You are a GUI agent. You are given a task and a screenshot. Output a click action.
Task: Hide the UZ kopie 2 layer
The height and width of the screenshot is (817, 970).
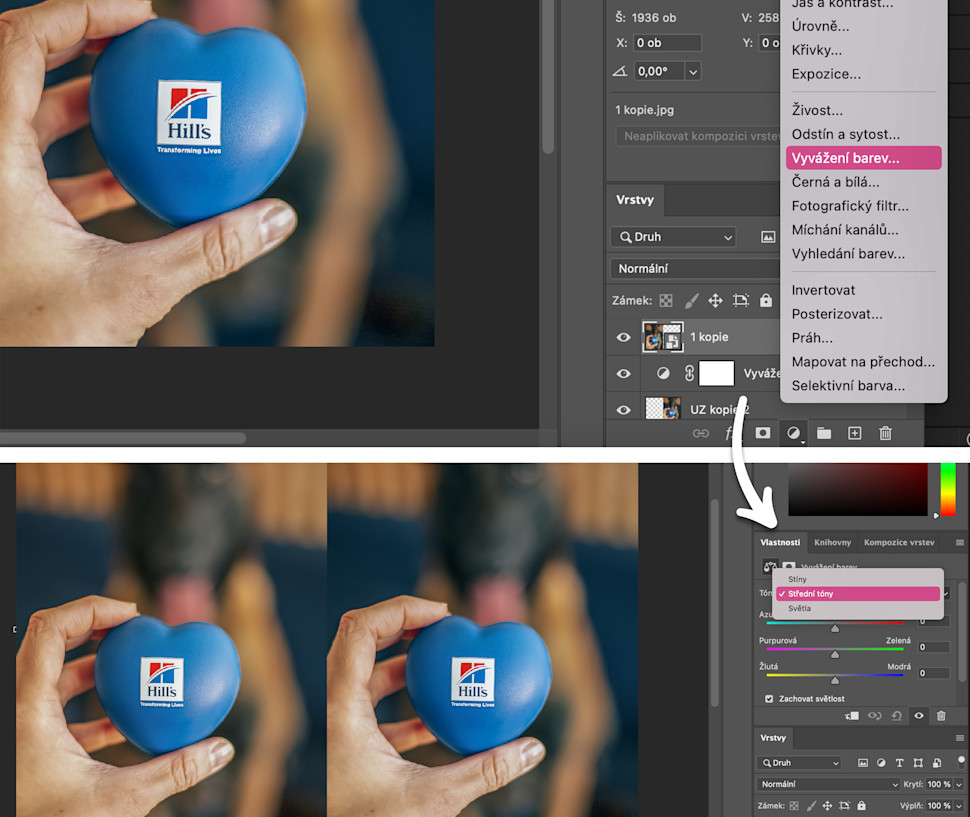pyautogui.click(x=624, y=410)
